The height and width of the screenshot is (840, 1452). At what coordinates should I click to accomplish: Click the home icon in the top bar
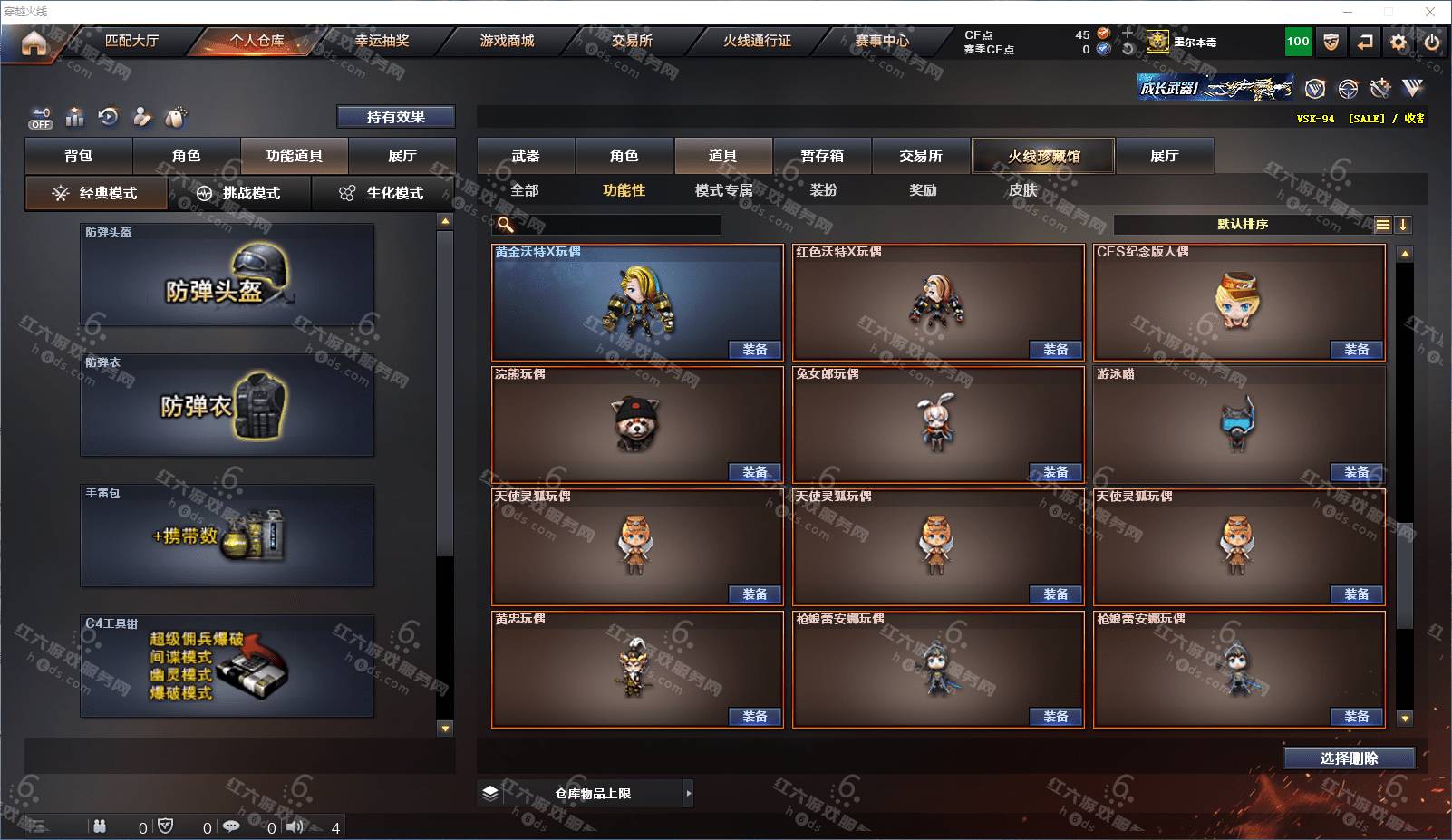(34, 43)
